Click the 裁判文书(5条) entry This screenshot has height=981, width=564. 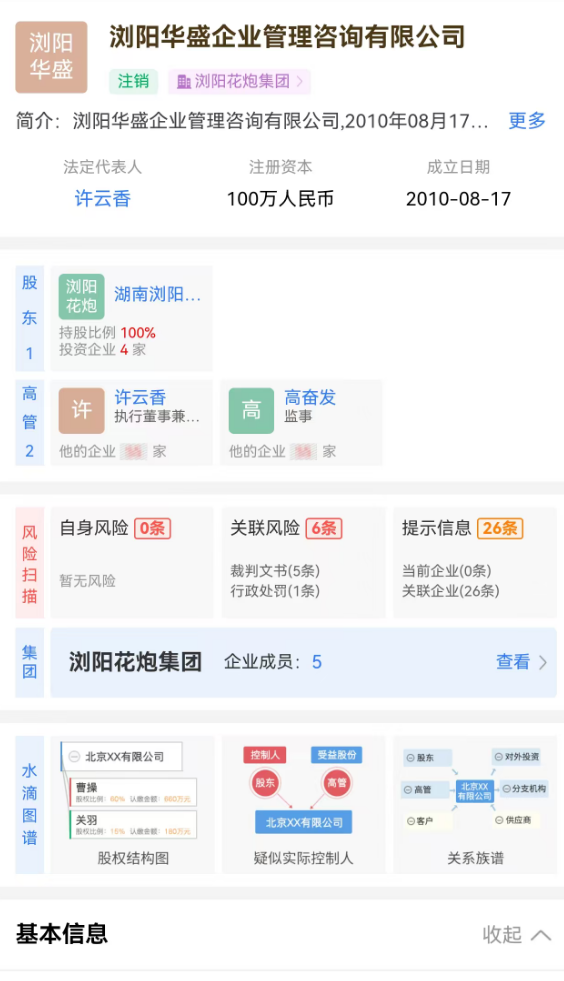click(275, 571)
